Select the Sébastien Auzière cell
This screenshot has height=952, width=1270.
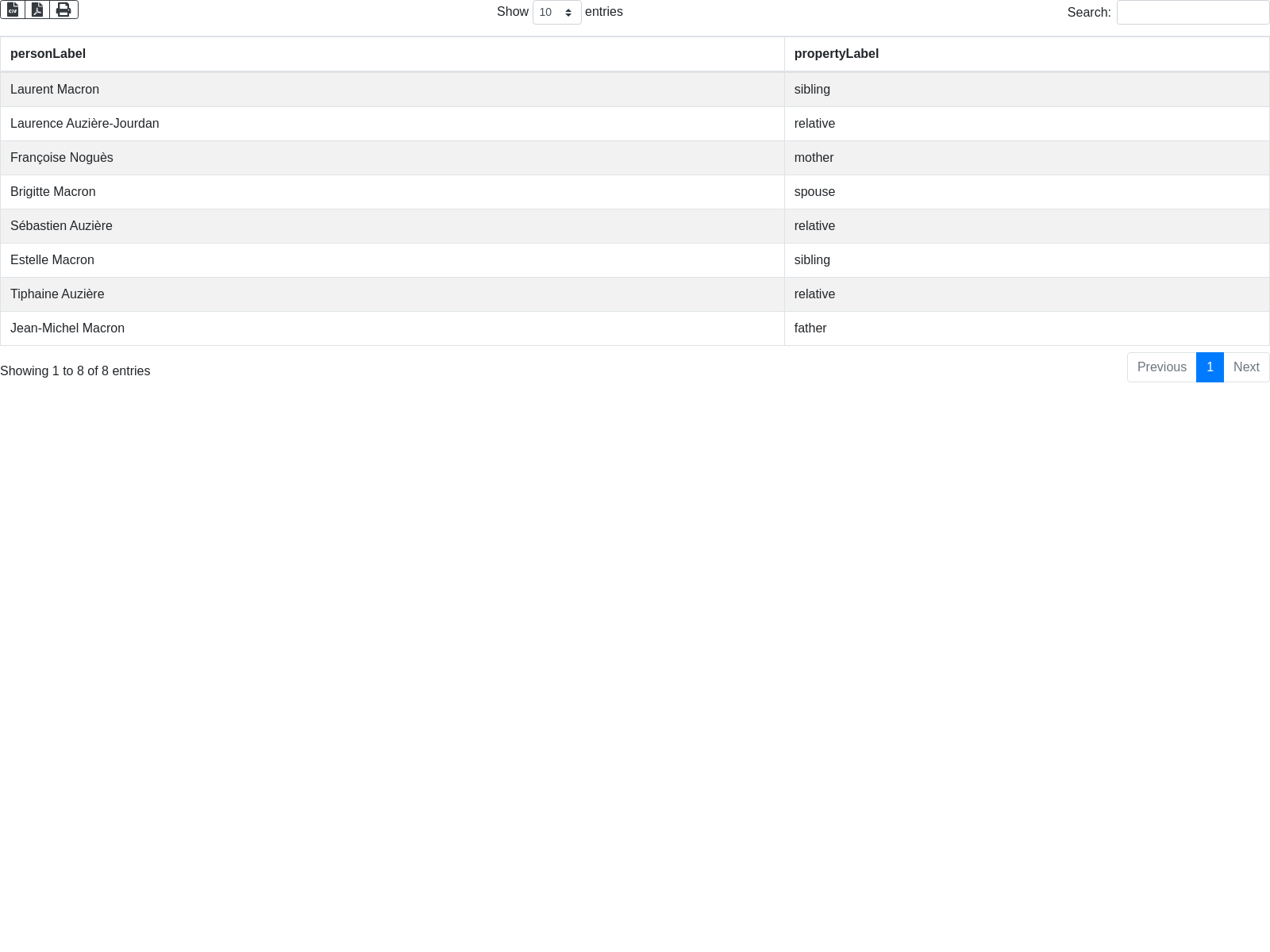392,226
